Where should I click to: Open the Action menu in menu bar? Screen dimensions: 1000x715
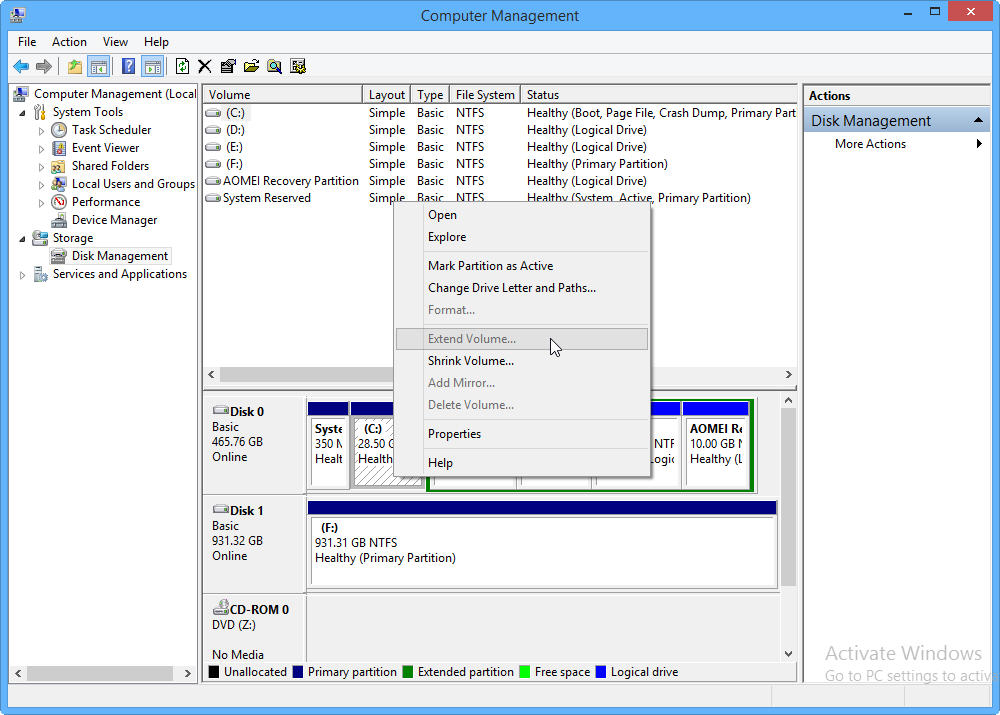tap(69, 42)
